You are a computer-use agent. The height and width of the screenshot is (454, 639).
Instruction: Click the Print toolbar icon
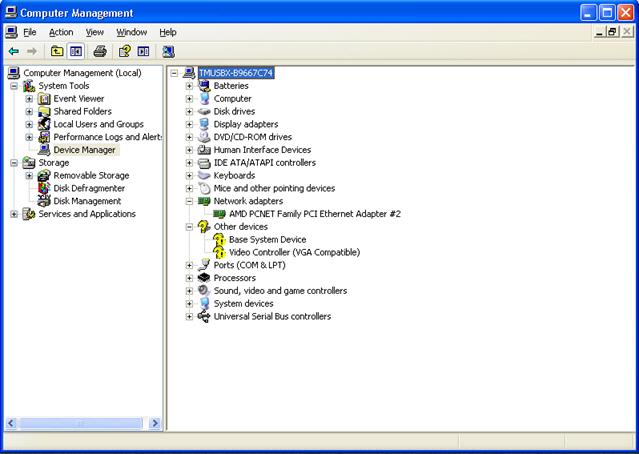[100, 51]
